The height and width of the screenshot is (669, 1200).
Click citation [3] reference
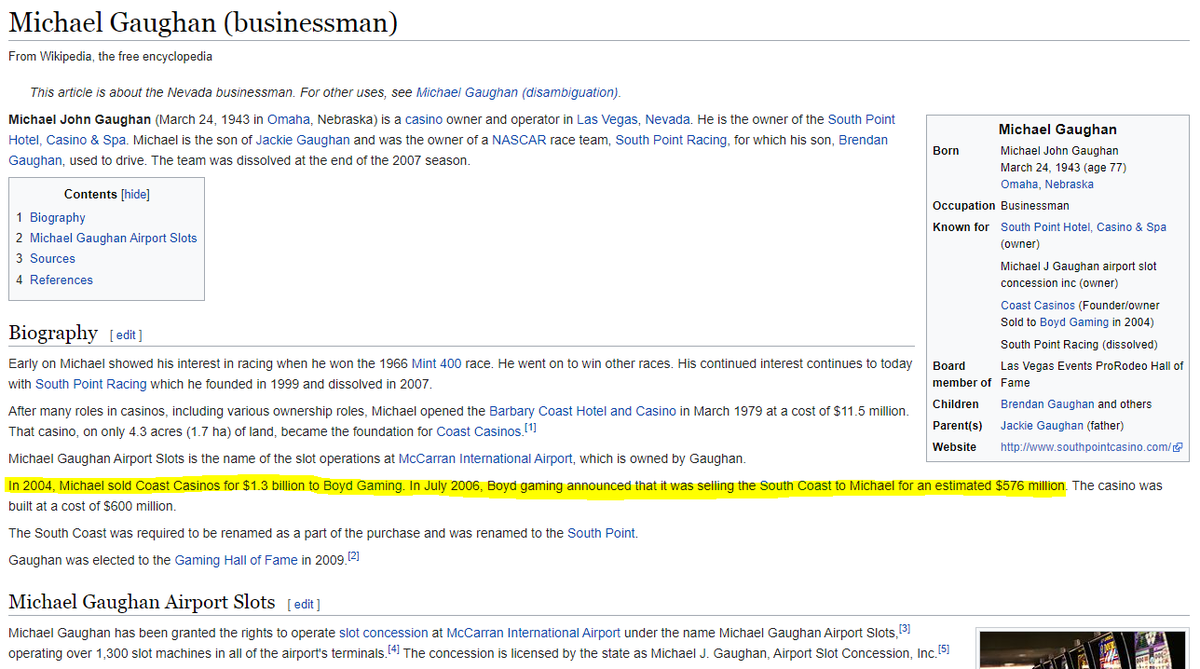[x=905, y=629]
